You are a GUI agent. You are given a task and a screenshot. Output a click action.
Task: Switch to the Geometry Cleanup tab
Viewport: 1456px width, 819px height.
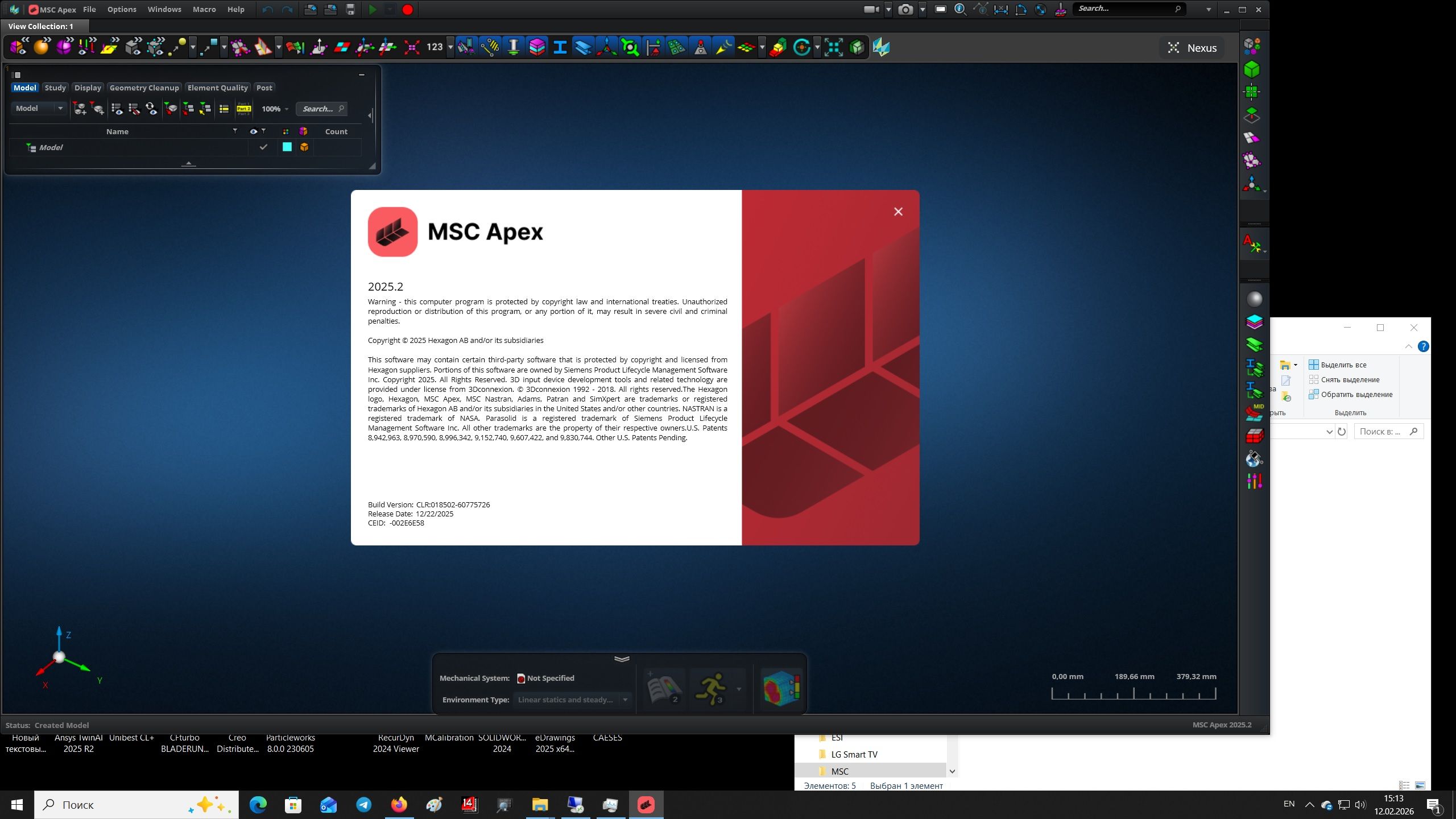tap(144, 88)
